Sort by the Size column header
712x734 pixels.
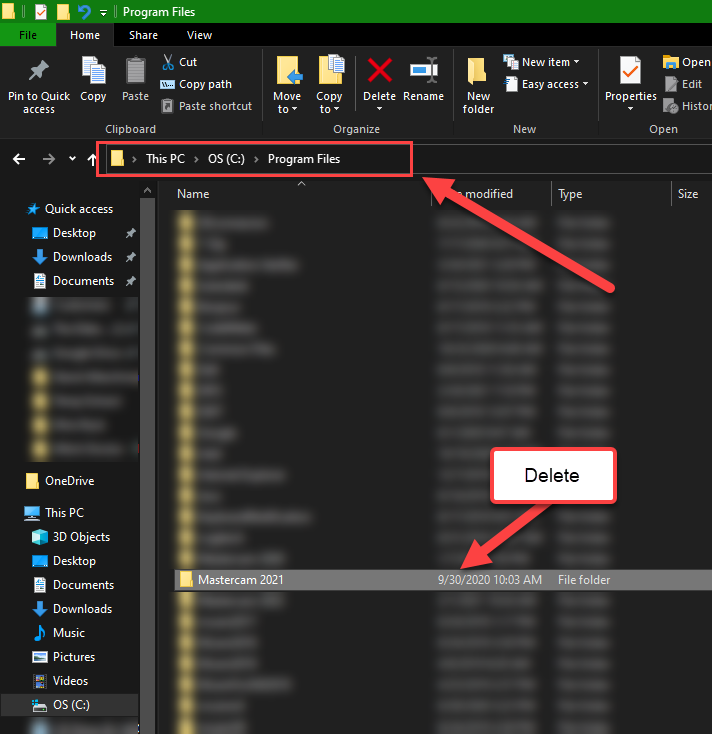688,194
